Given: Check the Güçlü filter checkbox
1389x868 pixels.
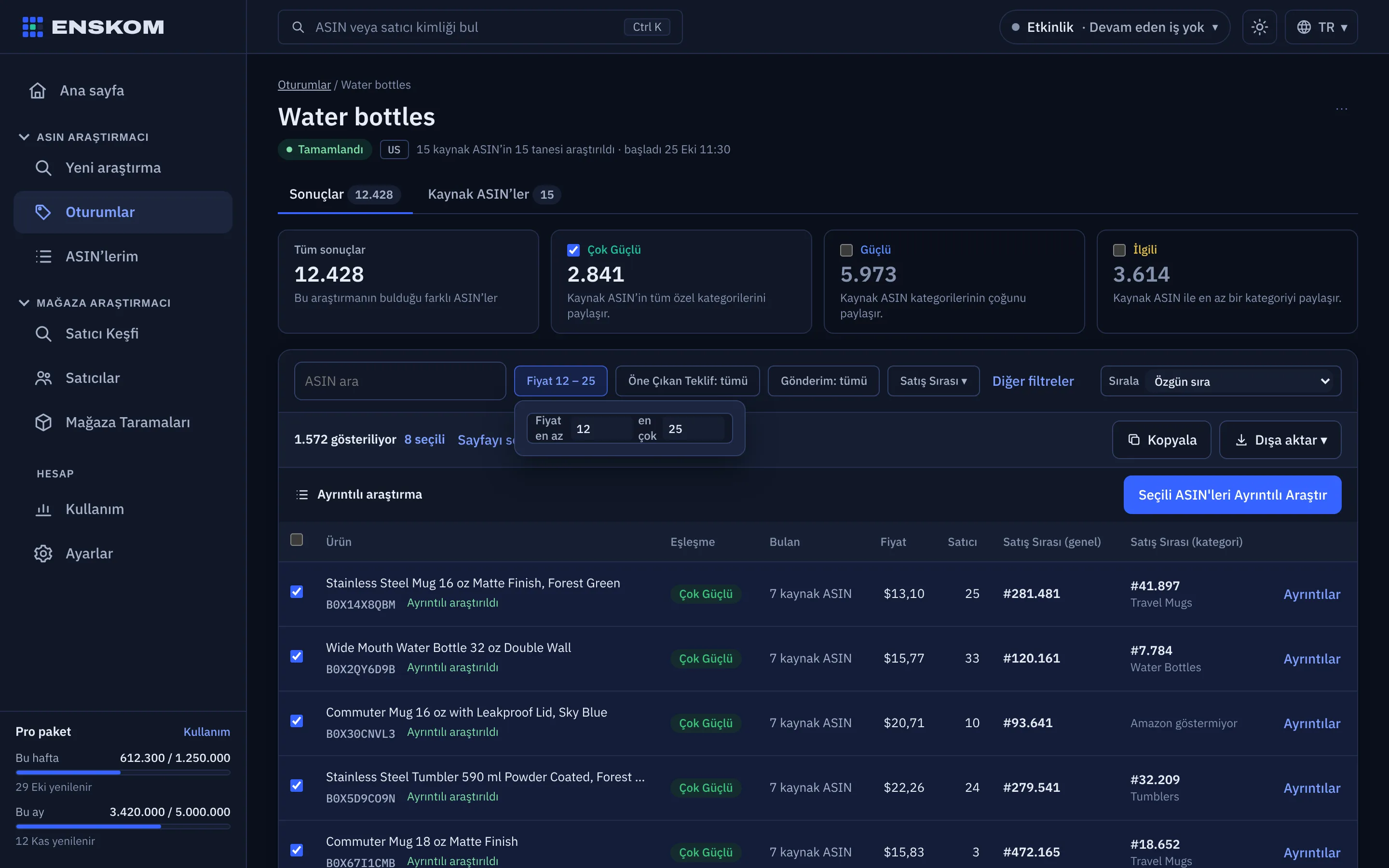Looking at the screenshot, I should coord(846,250).
